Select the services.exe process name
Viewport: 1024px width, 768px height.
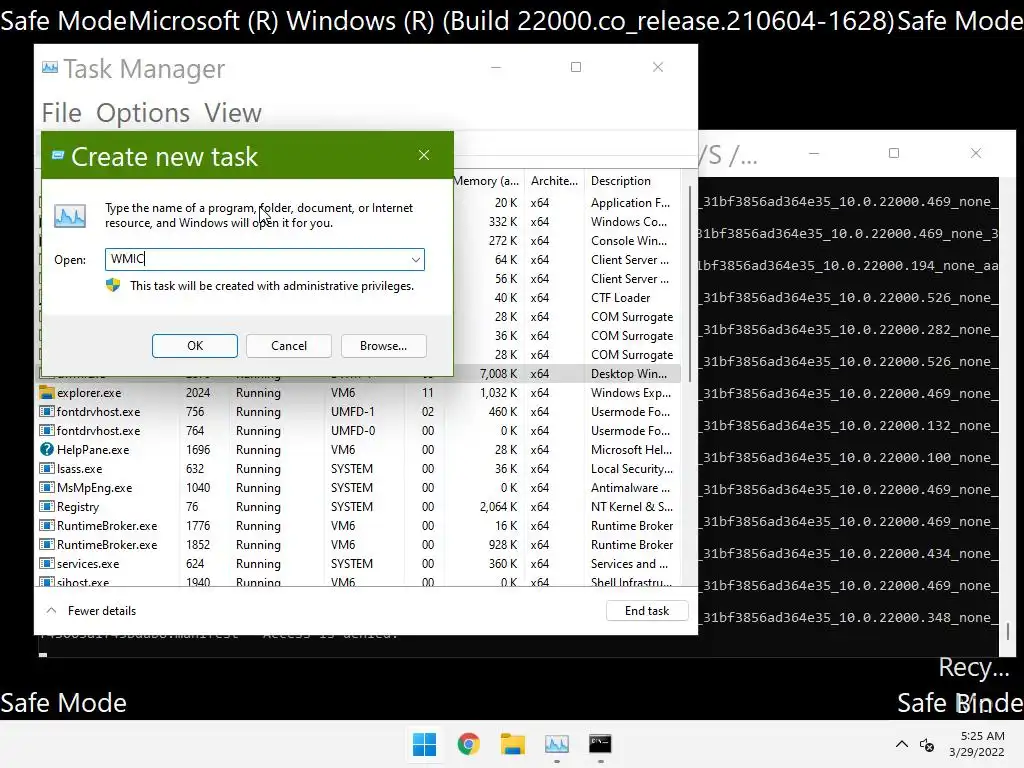(88, 563)
